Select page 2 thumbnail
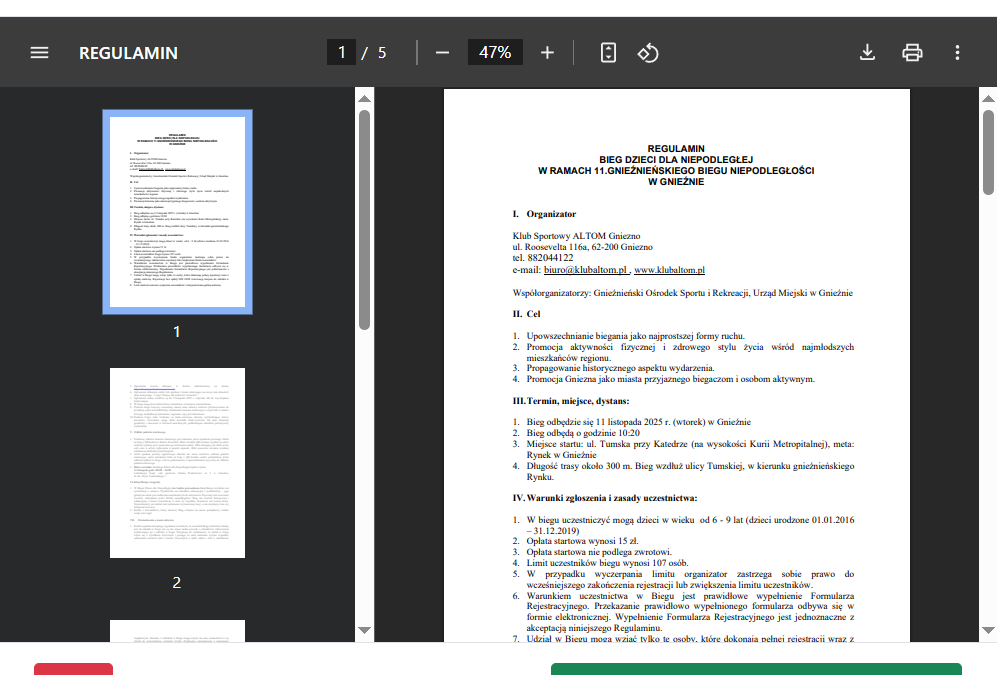997x675 pixels. [177, 462]
